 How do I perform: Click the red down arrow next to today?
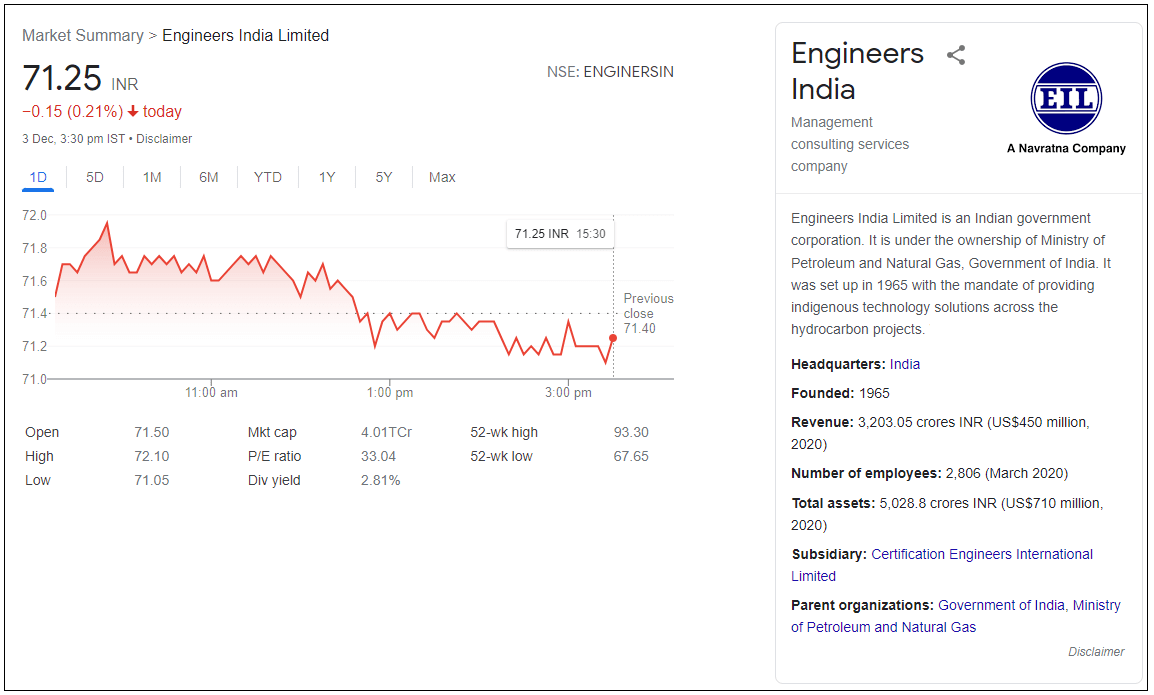pyautogui.click(x=133, y=112)
